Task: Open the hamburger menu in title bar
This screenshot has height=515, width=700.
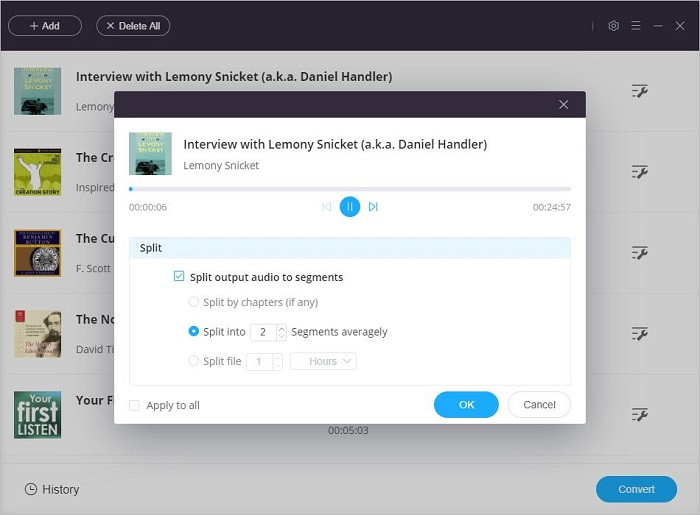Action: [x=636, y=26]
